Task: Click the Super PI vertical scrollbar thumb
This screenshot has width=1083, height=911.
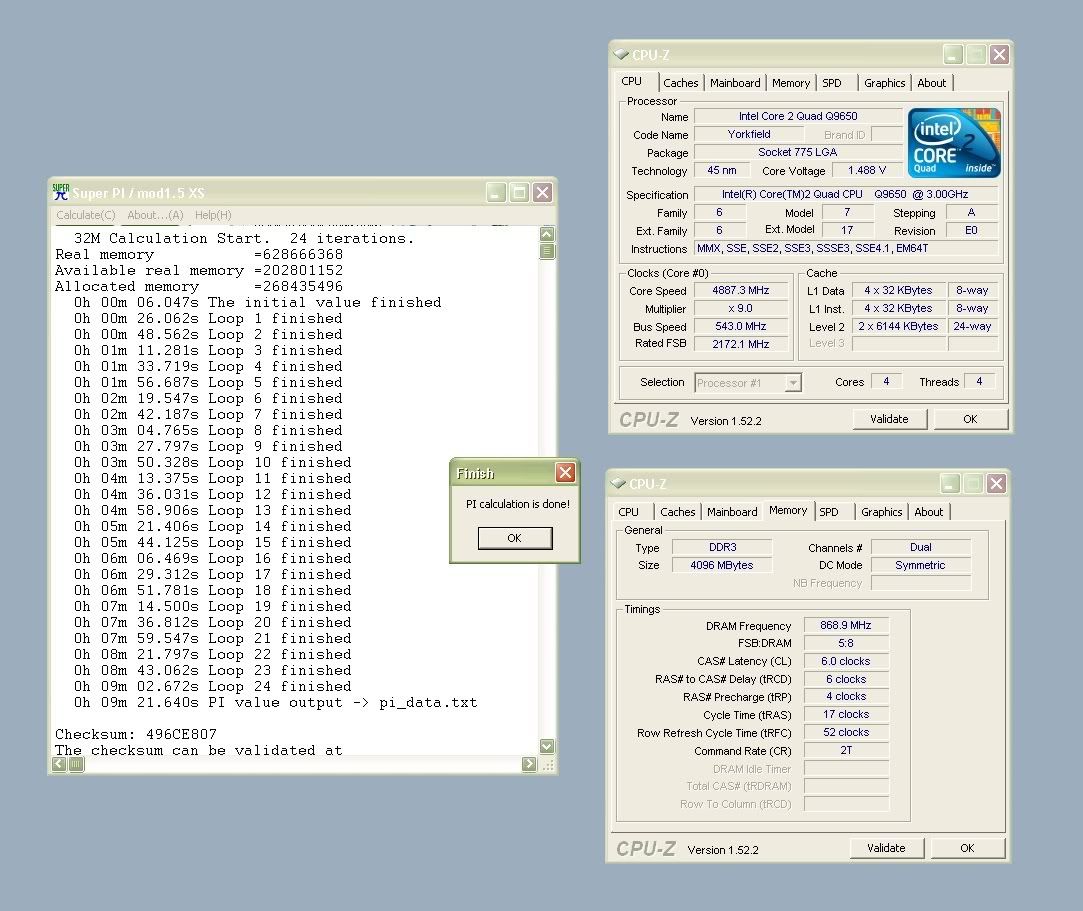Action: (547, 250)
